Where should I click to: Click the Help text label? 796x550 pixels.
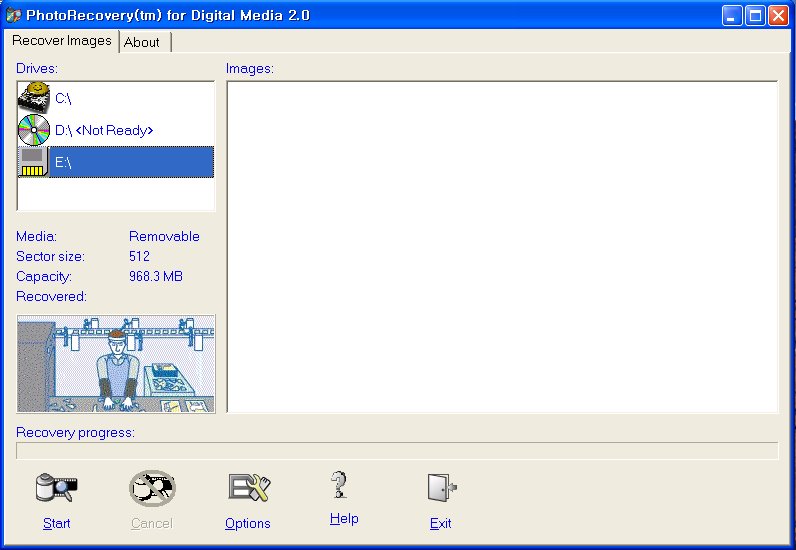344,519
